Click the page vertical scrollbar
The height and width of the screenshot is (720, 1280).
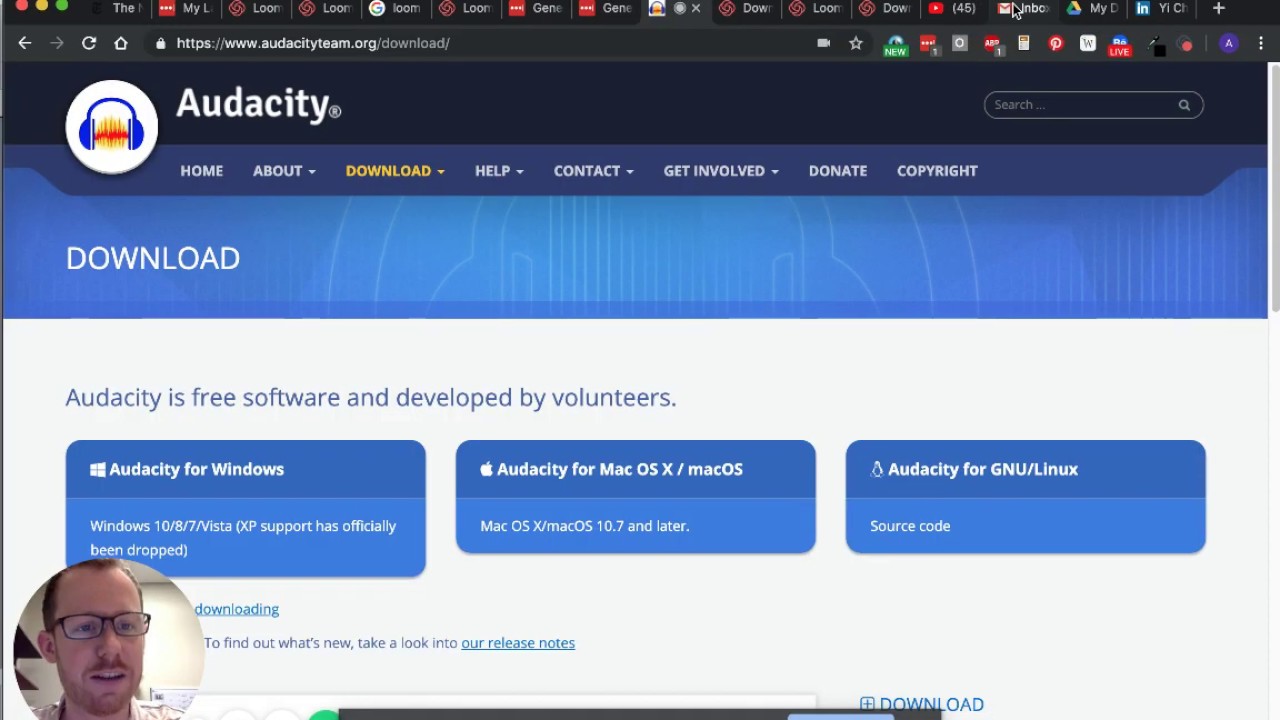click(x=1274, y=186)
